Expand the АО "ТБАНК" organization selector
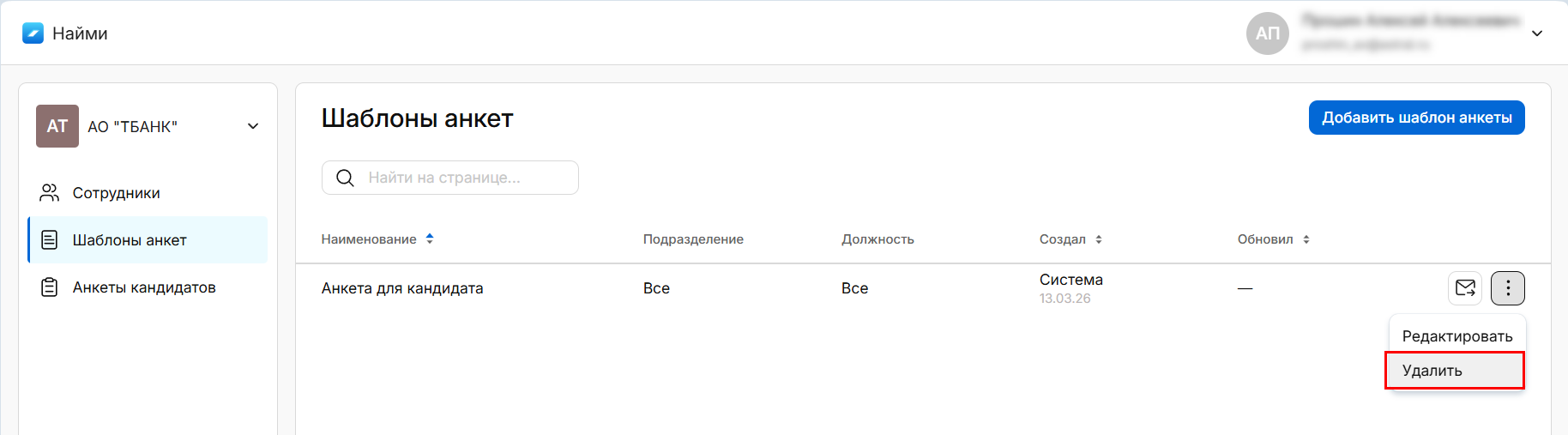1568x435 pixels. [253, 126]
